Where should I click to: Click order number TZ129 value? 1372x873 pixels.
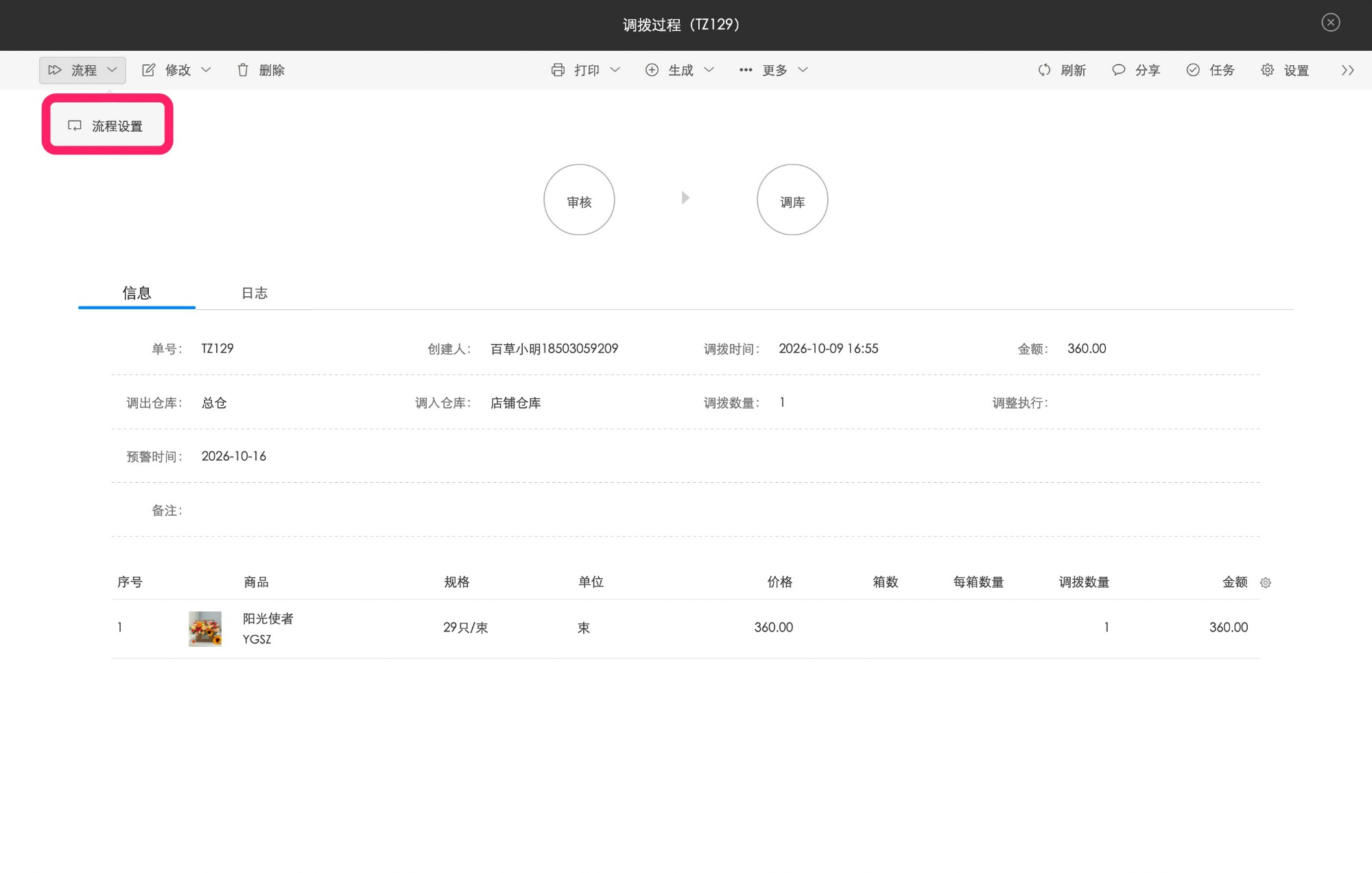[217, 348]
